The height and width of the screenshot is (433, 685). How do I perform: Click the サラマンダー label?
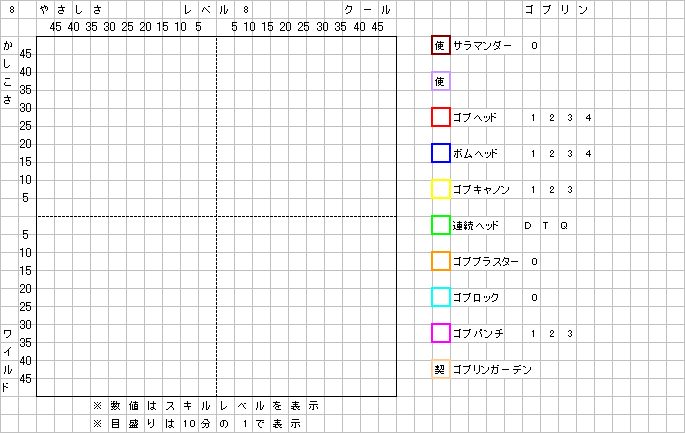(482, 45)
